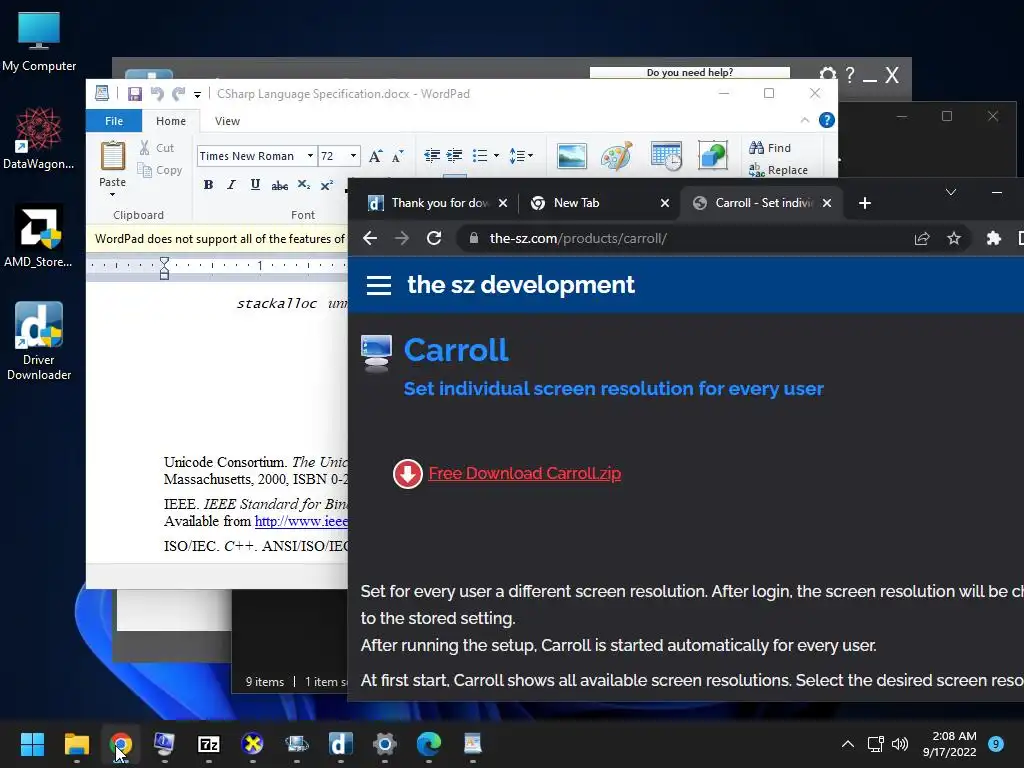Open the WordPad Help icon
1024x768 pixels.
click(x=827, y=120)
